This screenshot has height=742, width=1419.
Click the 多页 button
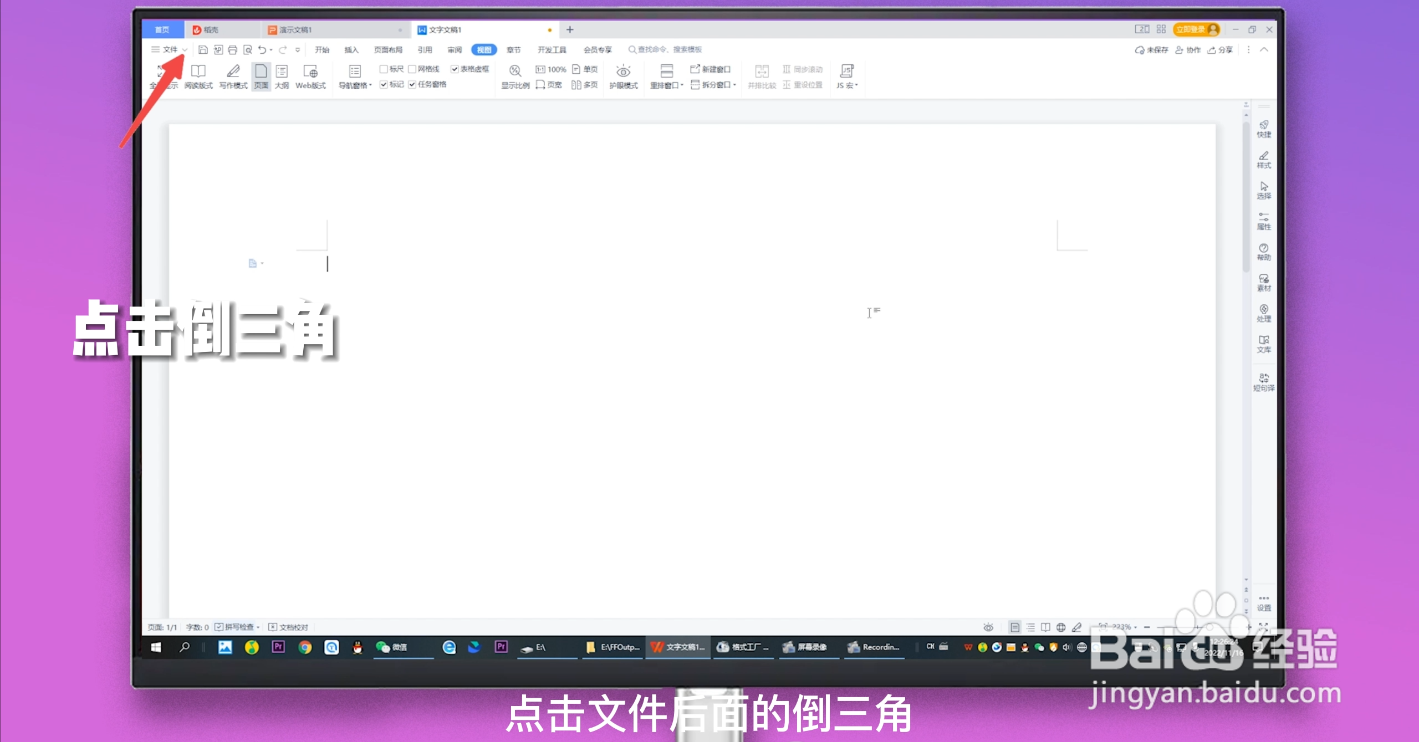pyautogui.click(x=585, y=85)
